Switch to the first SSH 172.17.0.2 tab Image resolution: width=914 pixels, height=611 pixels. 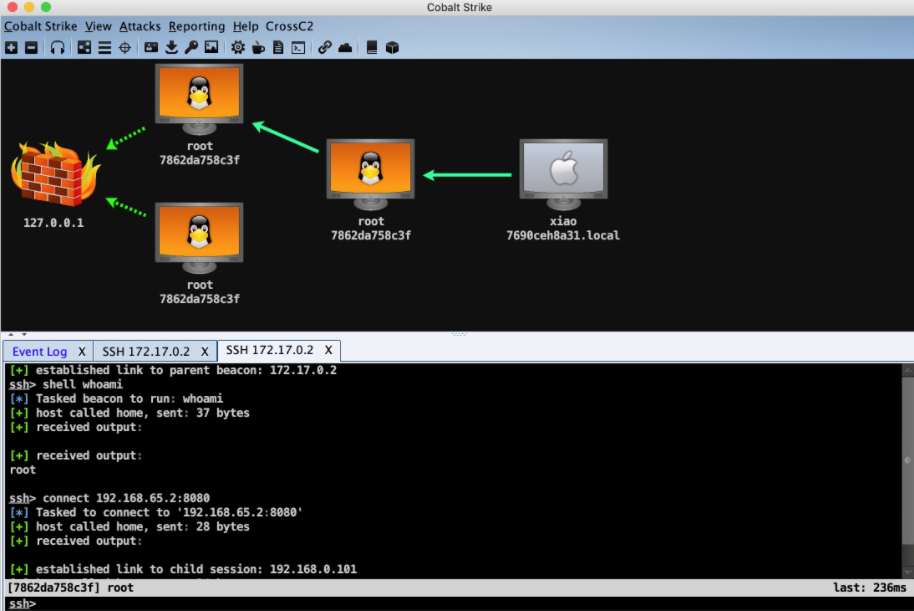146,352
